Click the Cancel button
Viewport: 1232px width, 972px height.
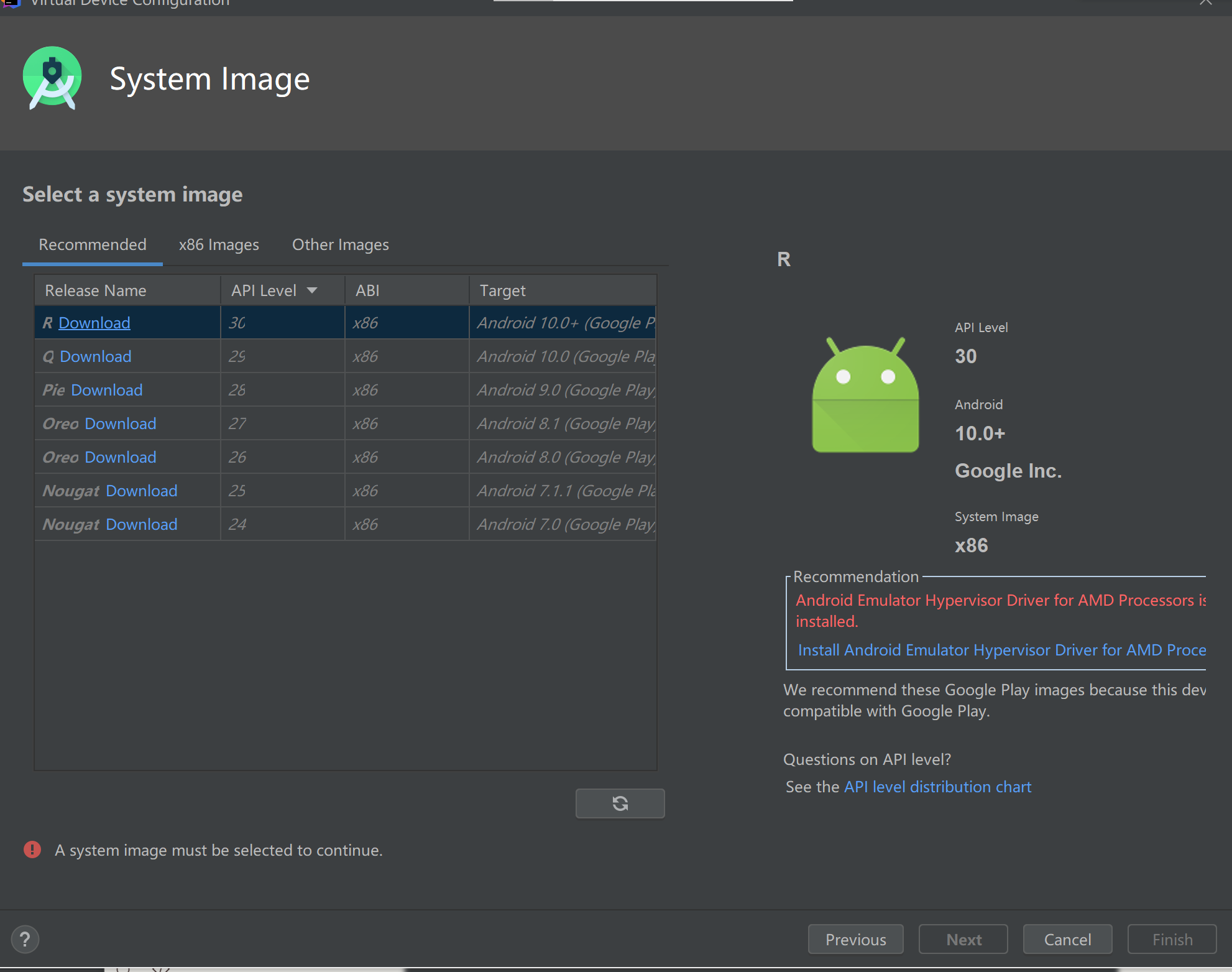1068,939
